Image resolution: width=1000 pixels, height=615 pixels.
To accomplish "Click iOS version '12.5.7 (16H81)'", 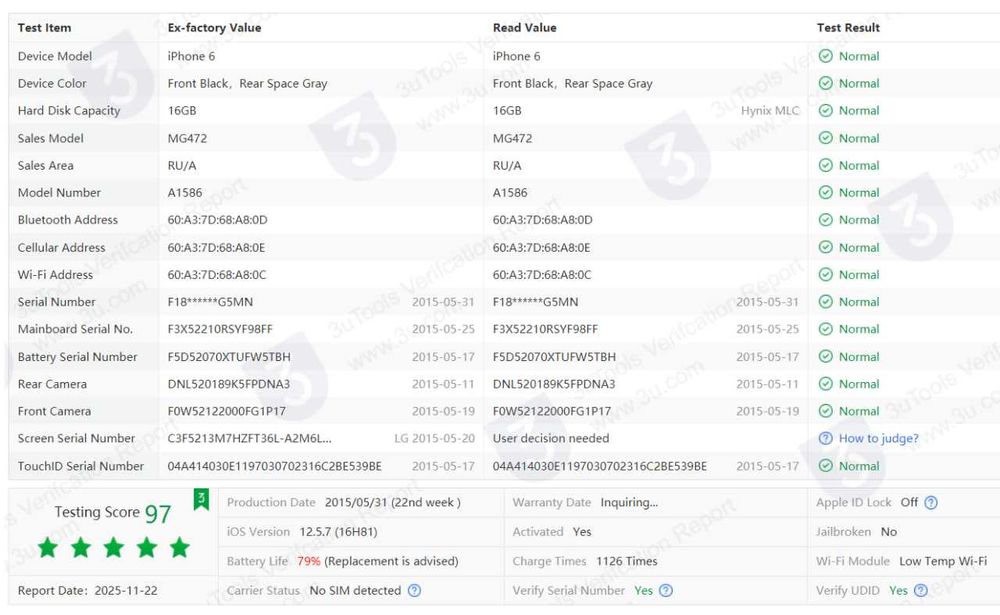I will click(x=338, y=532).
